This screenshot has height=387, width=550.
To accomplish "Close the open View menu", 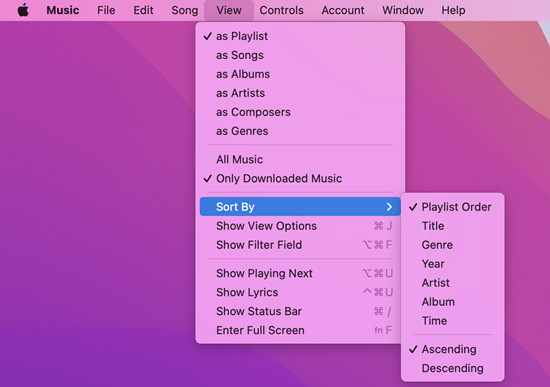I will (x=229, y=10).
